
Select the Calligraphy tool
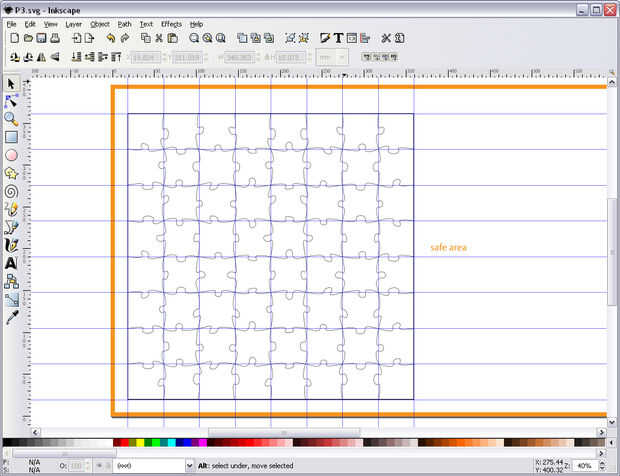(11, 246)
